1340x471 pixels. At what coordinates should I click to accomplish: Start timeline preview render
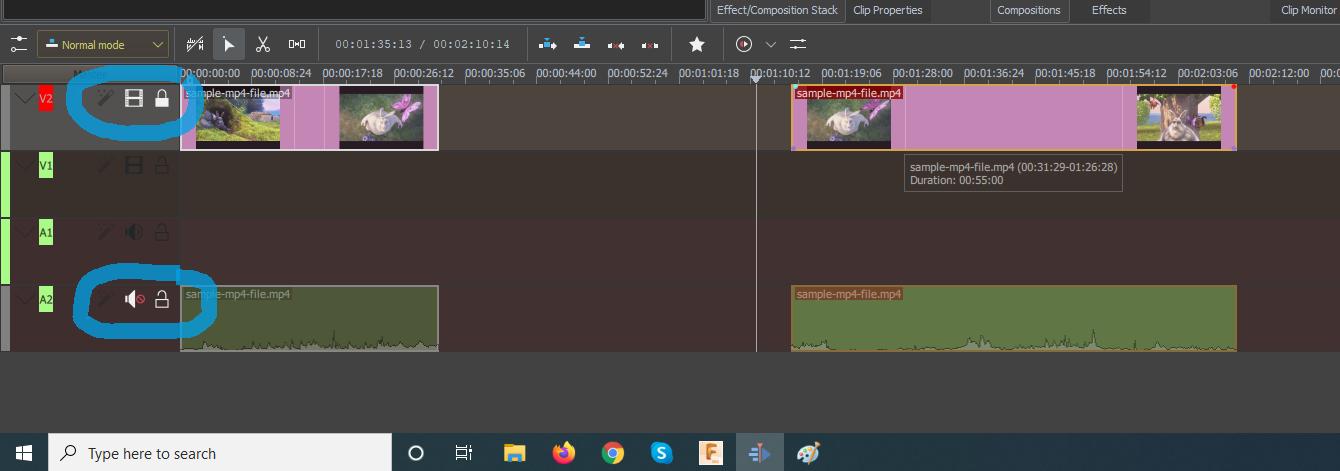[x=743, y=44]
